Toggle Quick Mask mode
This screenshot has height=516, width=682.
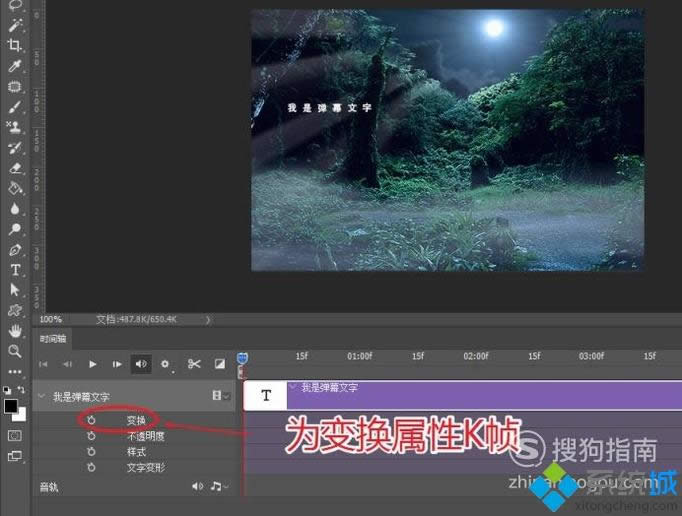tap(15, 436)
